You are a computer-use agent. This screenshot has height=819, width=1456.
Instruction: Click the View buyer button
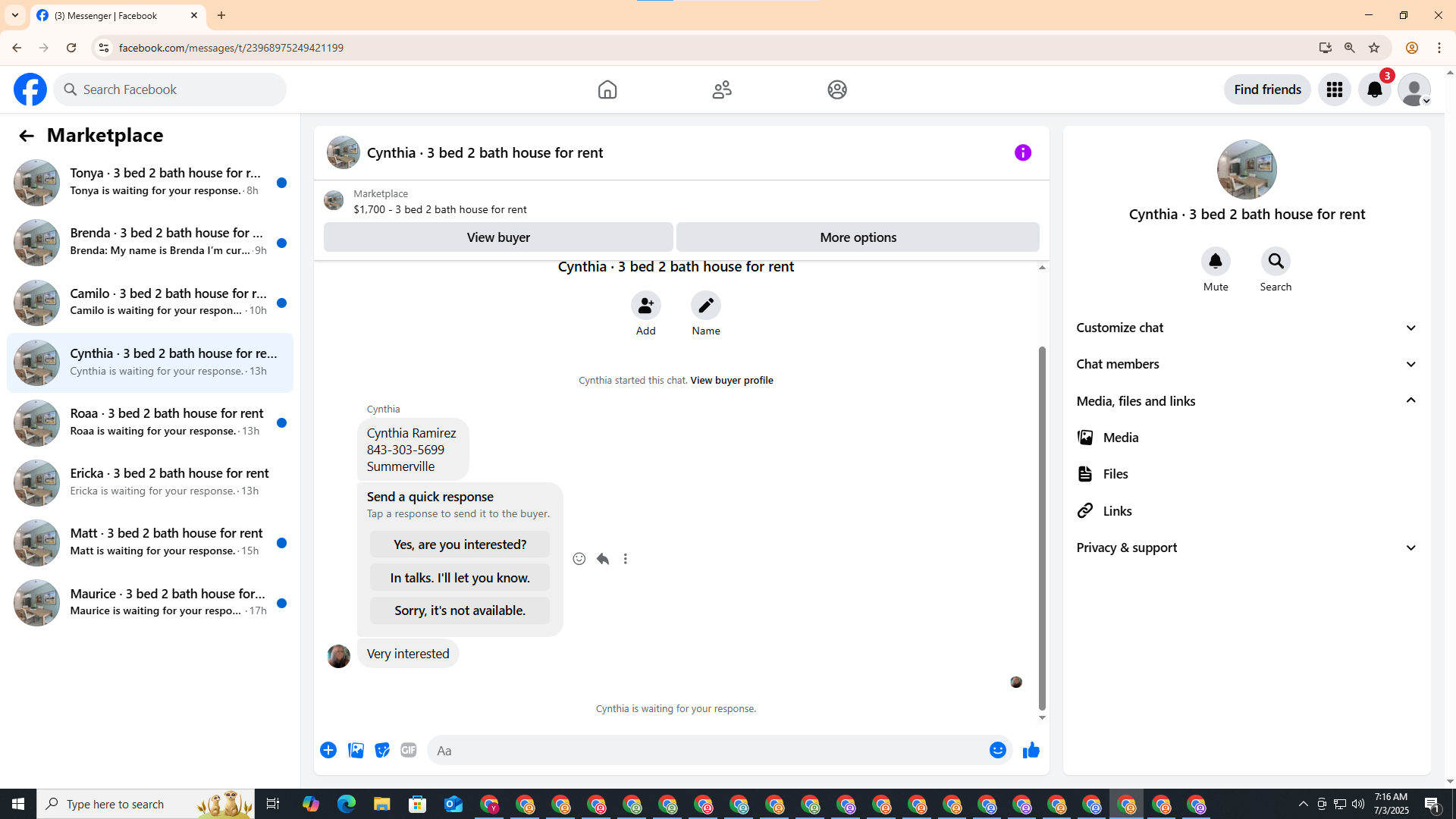(498, 237)
